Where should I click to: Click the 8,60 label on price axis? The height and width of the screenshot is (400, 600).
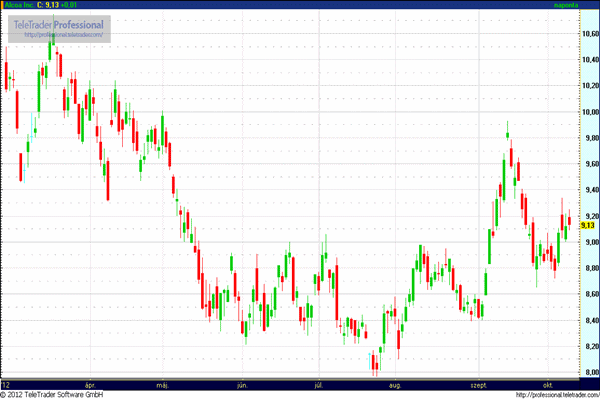(x=589, y=294)
